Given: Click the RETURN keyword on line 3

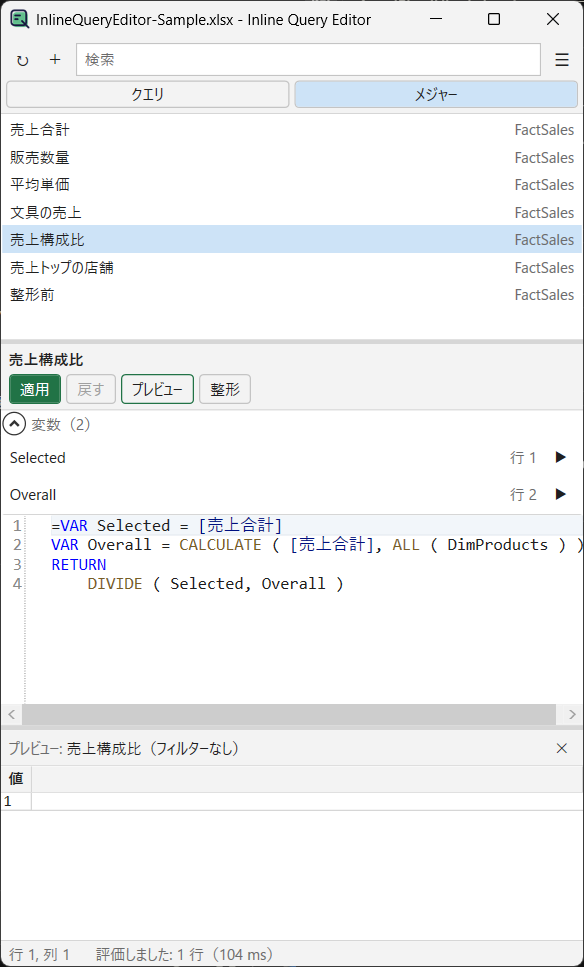Looking at the screenshot, I should (79, 564).
